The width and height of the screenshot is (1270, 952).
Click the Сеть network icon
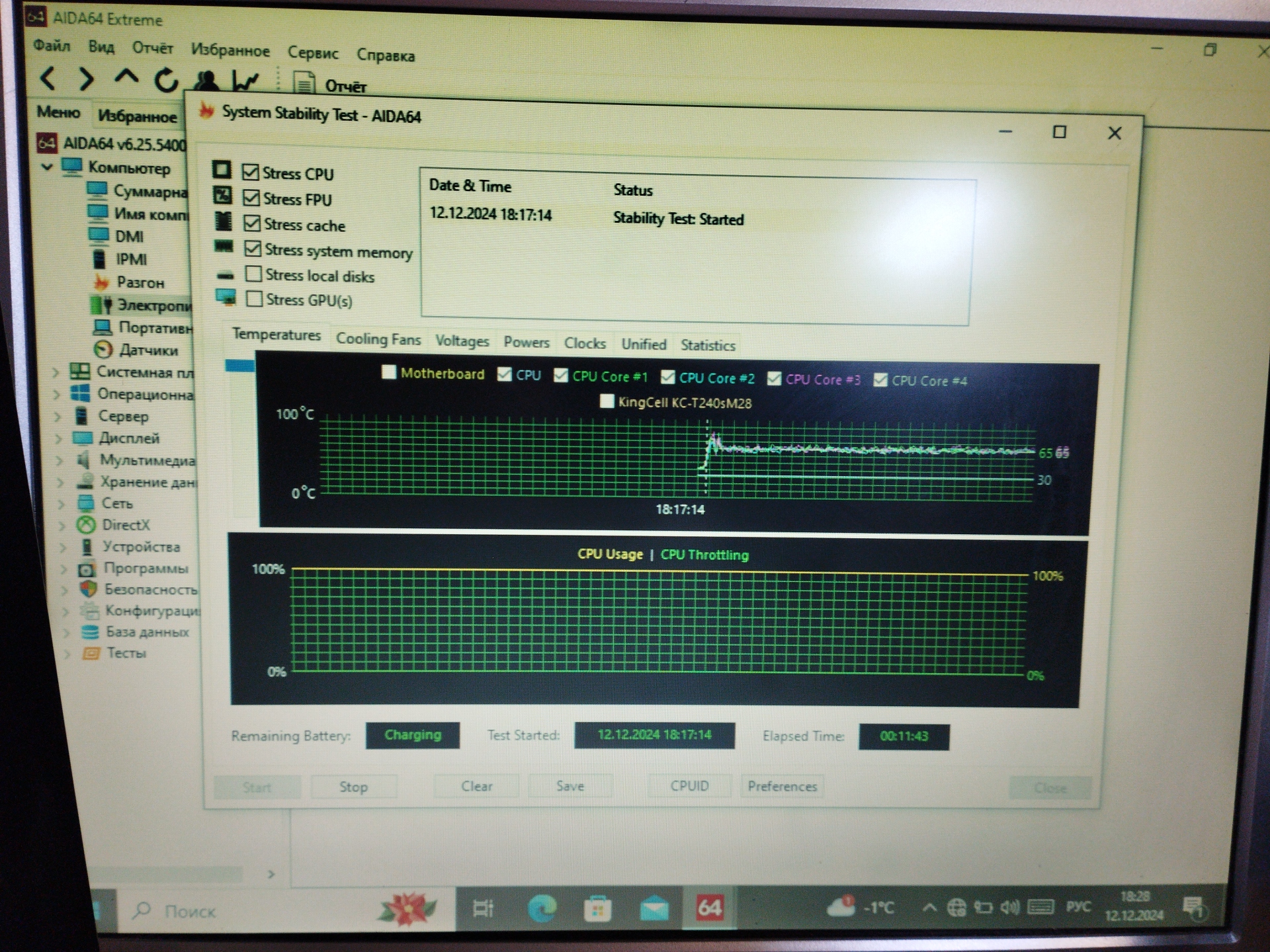(x=85, y=503)
